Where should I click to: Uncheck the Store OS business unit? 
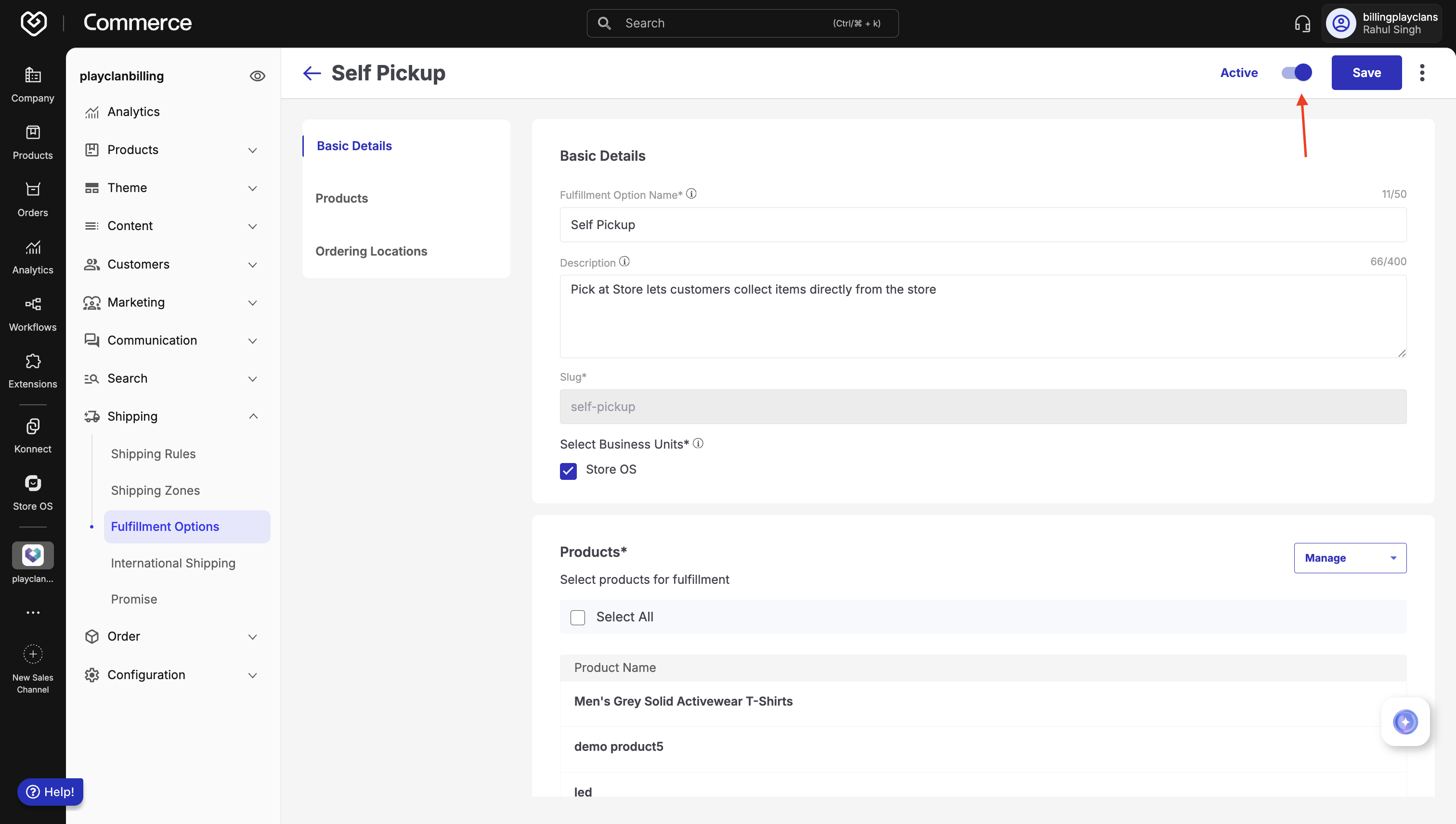click(x=568, y=470)
